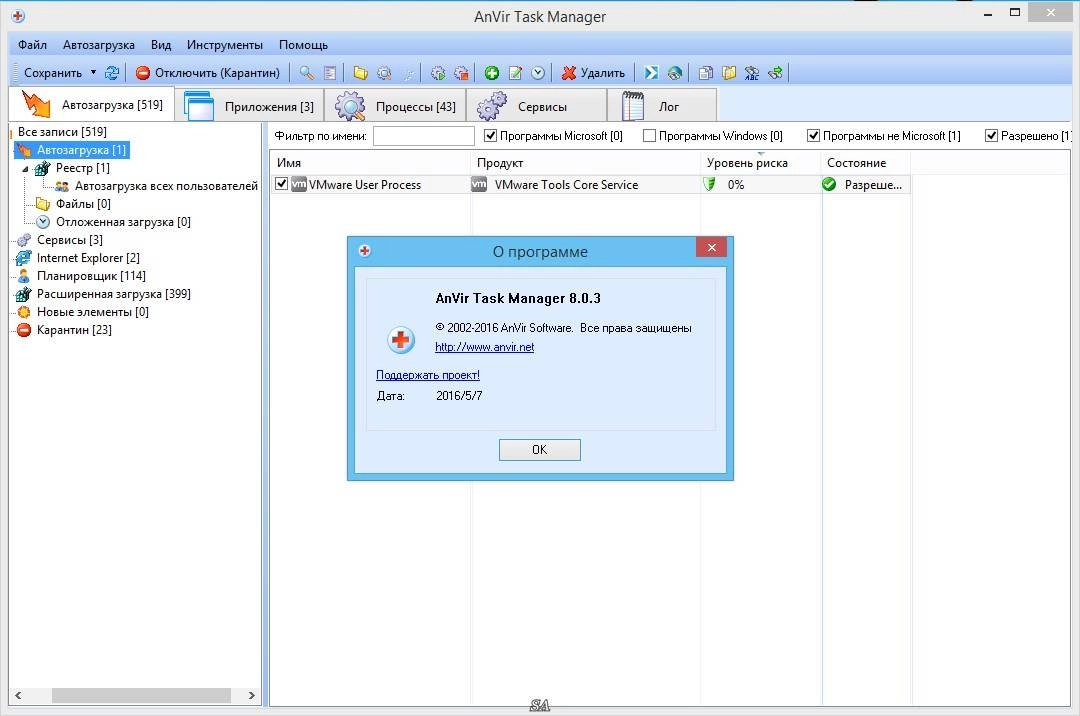This screenshot has height=716, width=1080.
Task: Toggle the Программы не Microsoft [1] checkbox
Action: click(x=813, y=136)
